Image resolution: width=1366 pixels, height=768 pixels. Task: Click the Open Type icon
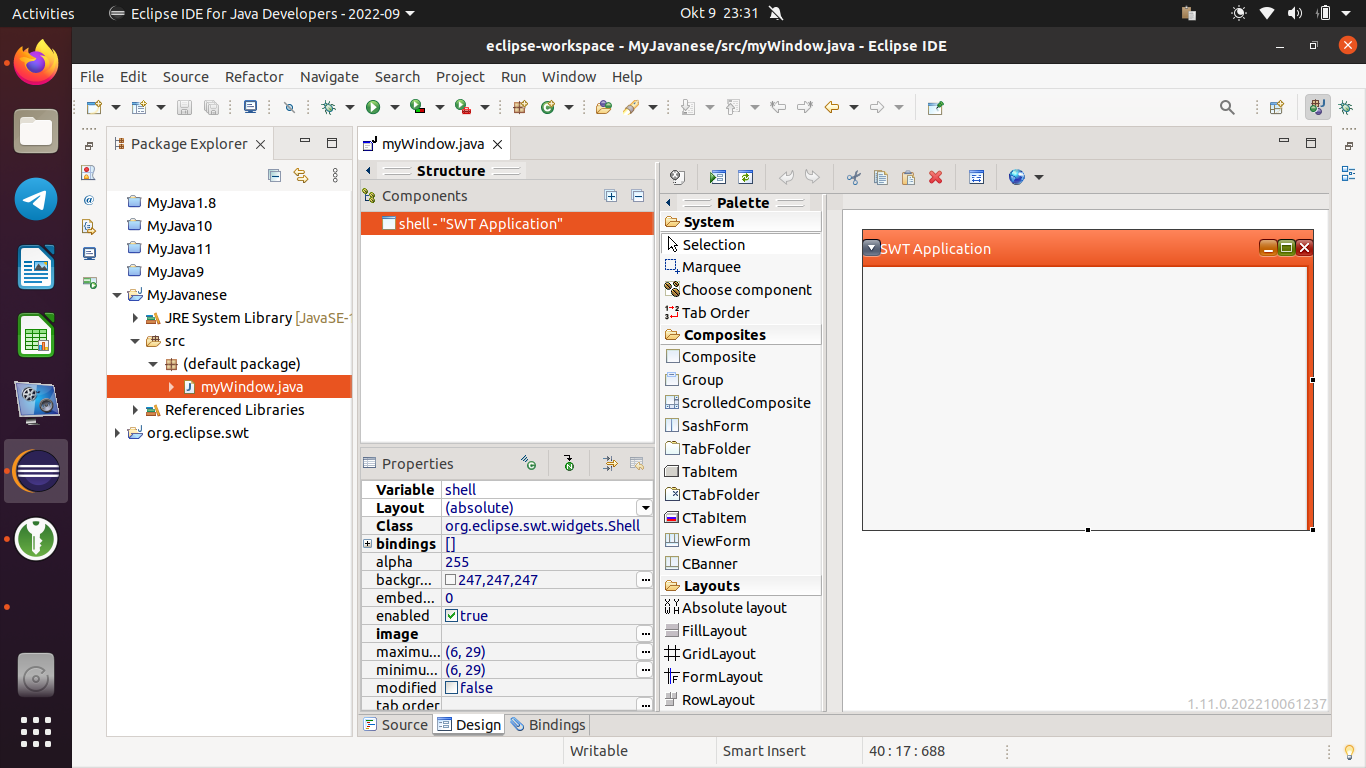603,107
